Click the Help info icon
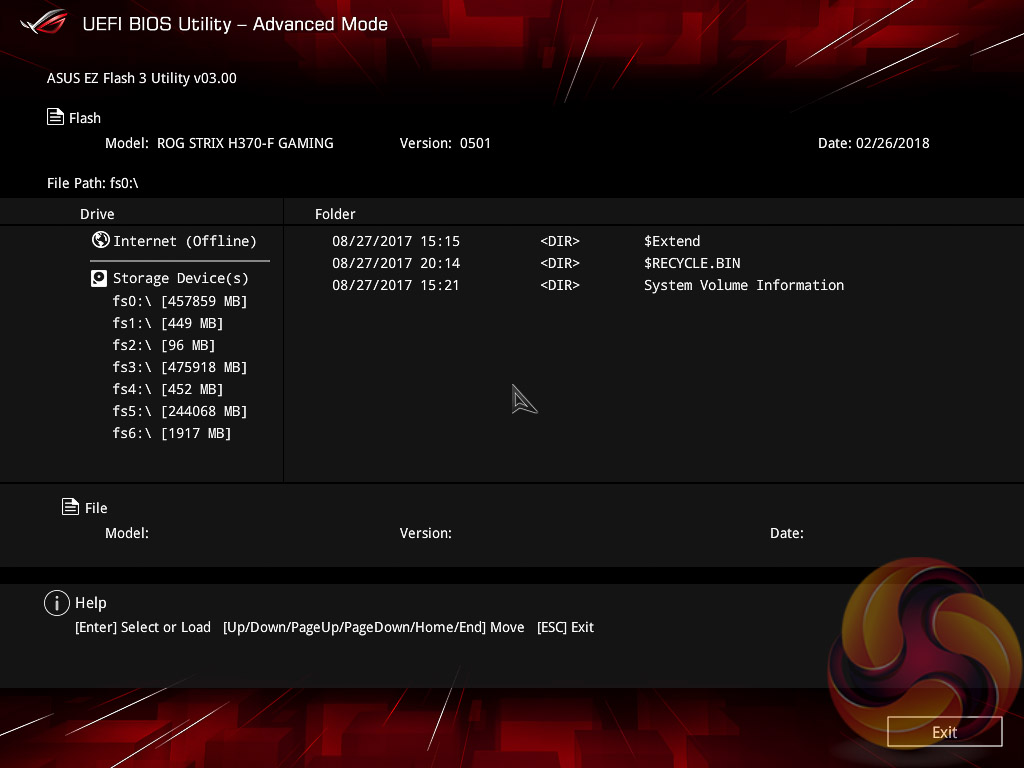The height and width of the screenshot is (768, 1024). pos(56,602)
